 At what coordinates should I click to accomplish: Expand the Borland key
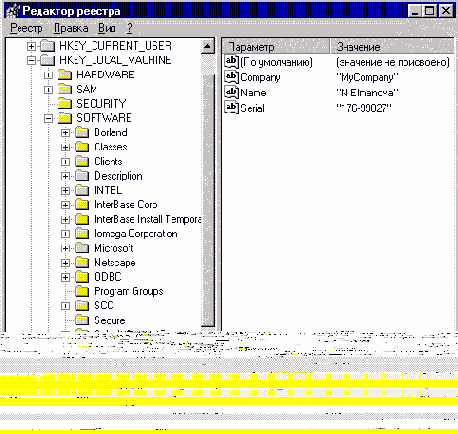tap(66, 133)
